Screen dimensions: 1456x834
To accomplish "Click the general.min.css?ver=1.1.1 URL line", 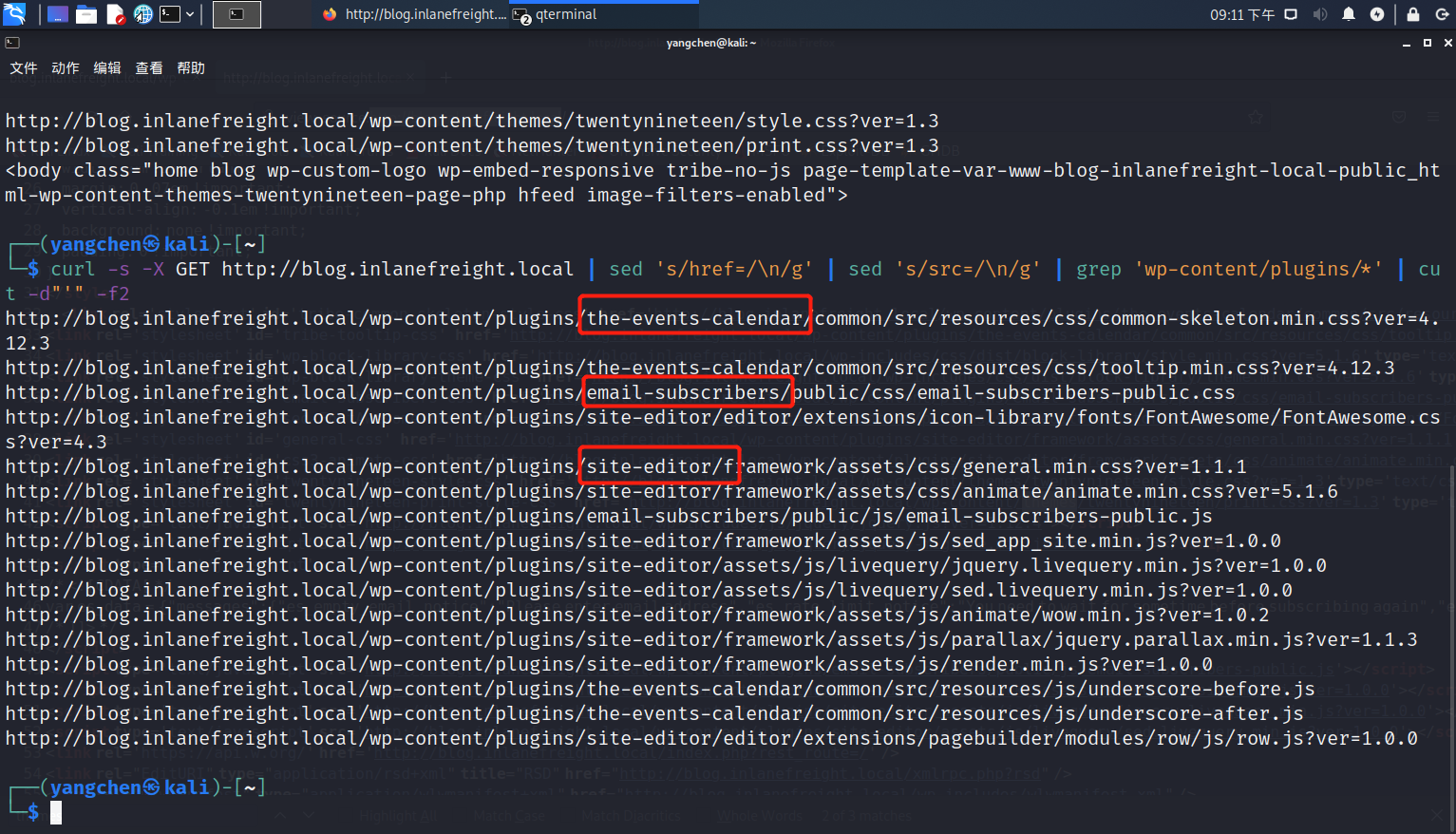I will (626, 466).
